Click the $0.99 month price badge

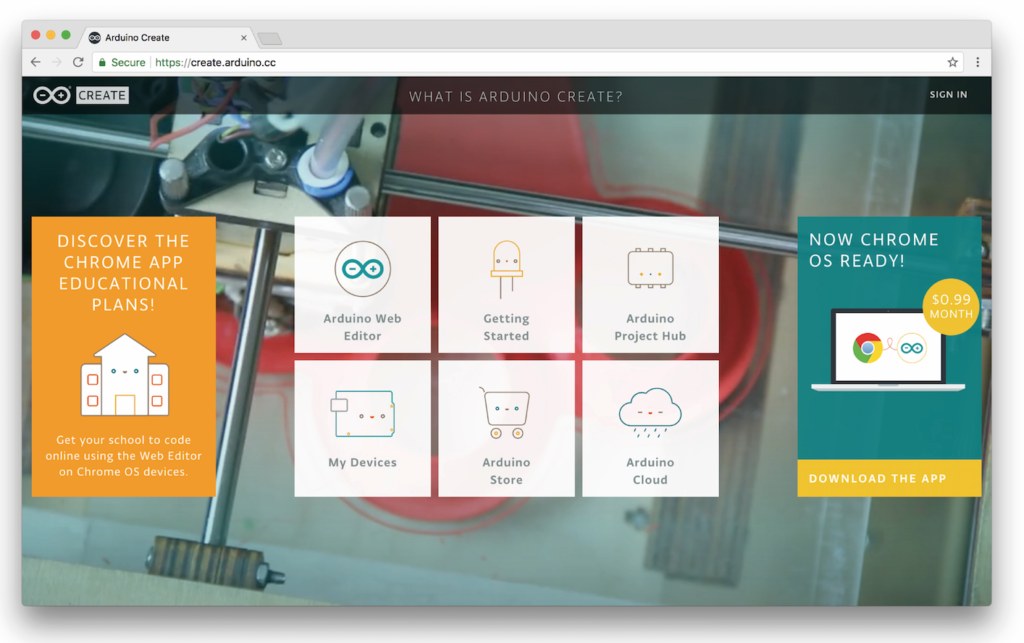pyautogui.click(x=951, y=307)
